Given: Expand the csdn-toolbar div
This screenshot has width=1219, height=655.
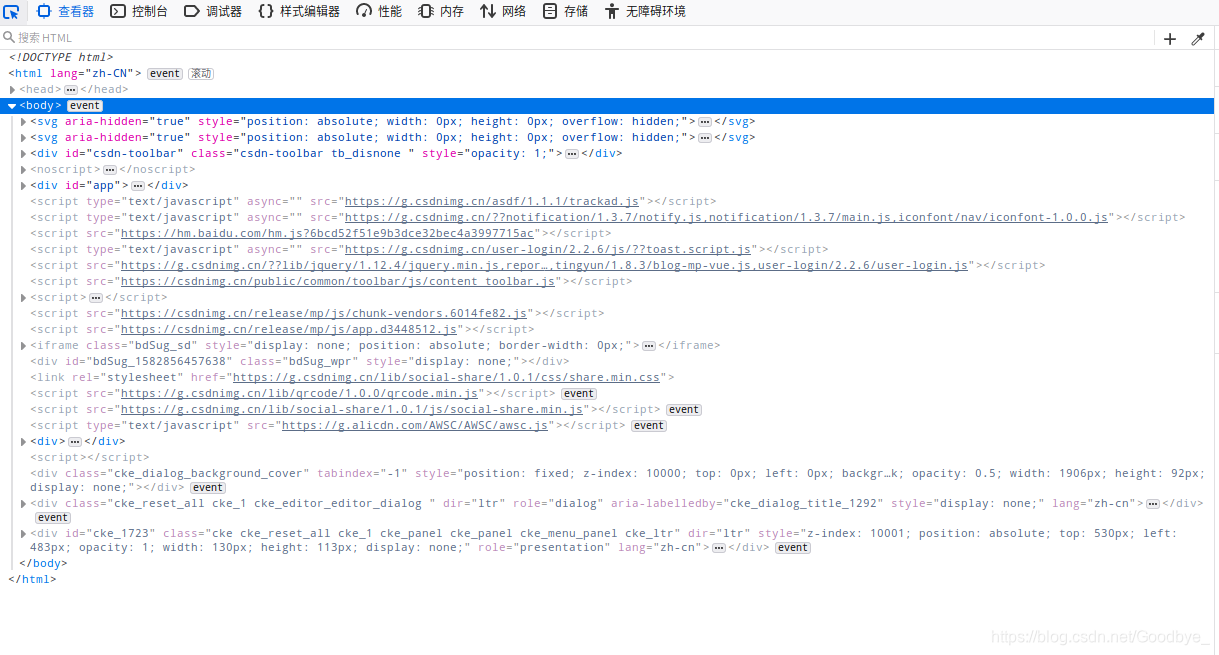Looking at the screenshot, I should pos(24,154).
